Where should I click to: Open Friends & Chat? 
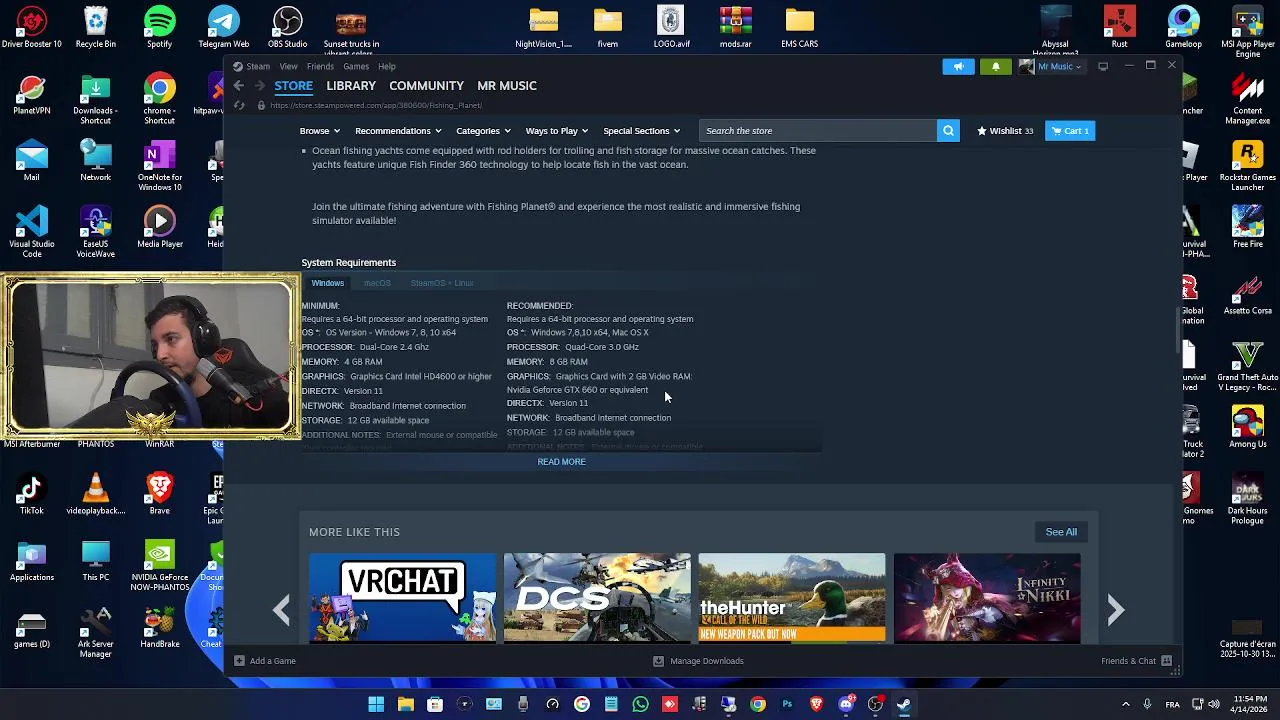click(x=1128, y=661)
